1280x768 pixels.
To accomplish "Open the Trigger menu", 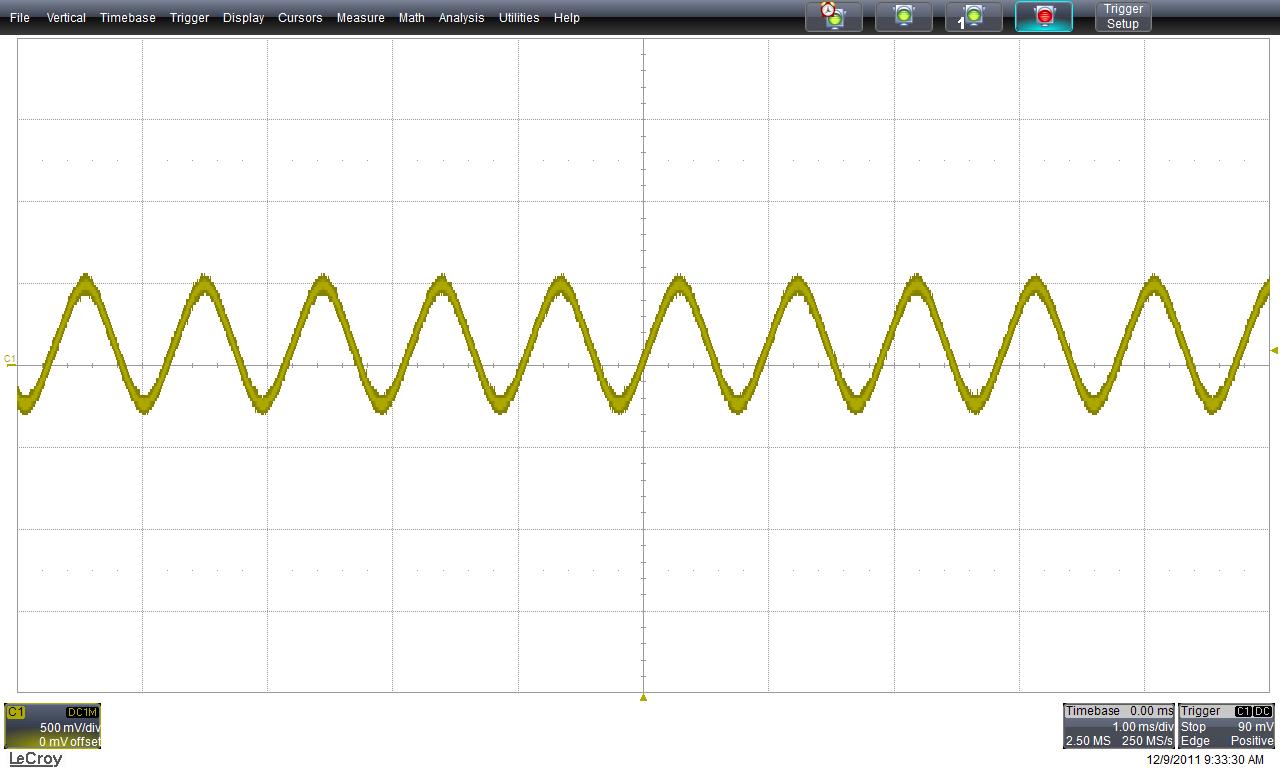I will click(189, 18).
